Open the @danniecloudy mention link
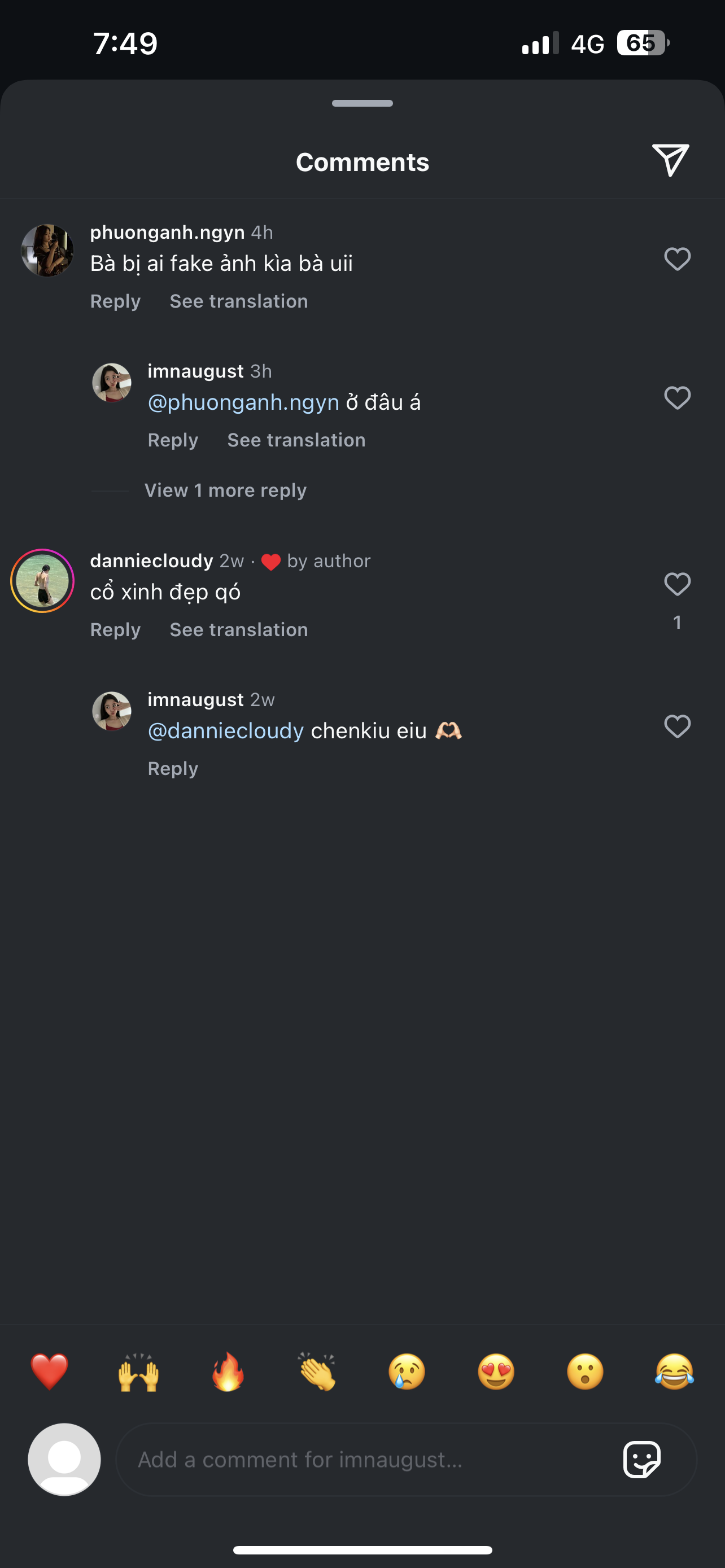The width and height of the screenshot is (725, 1568). tap(226, 731)
